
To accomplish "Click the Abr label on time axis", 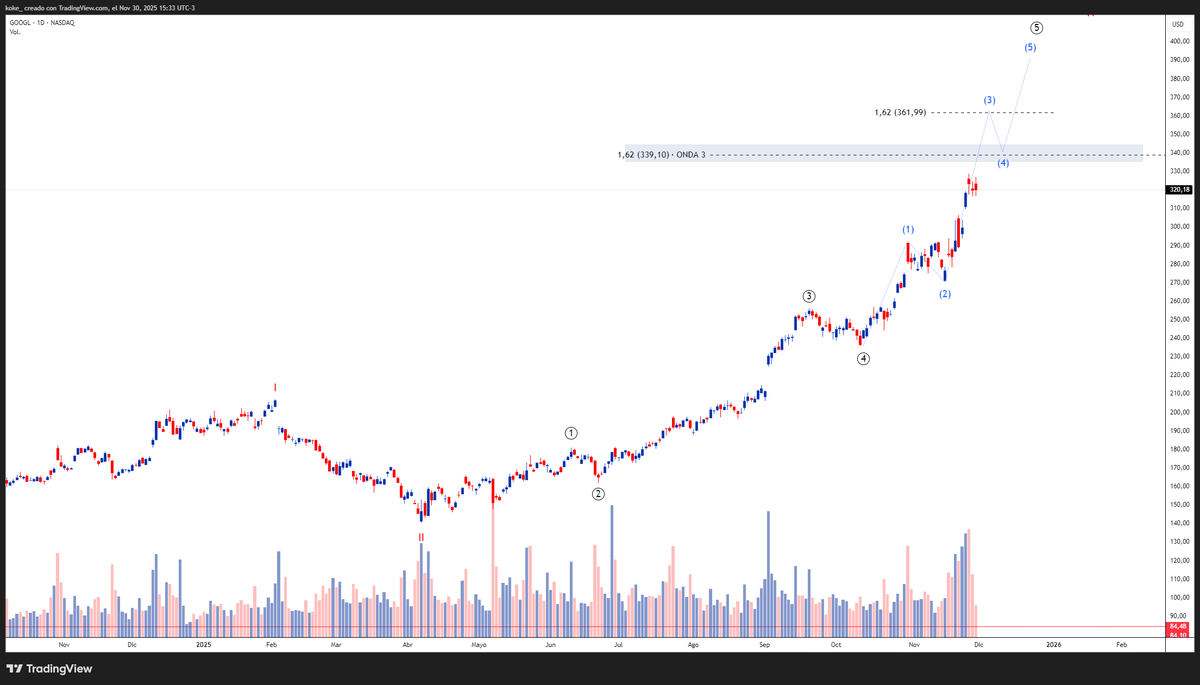I will coord(407,646).
